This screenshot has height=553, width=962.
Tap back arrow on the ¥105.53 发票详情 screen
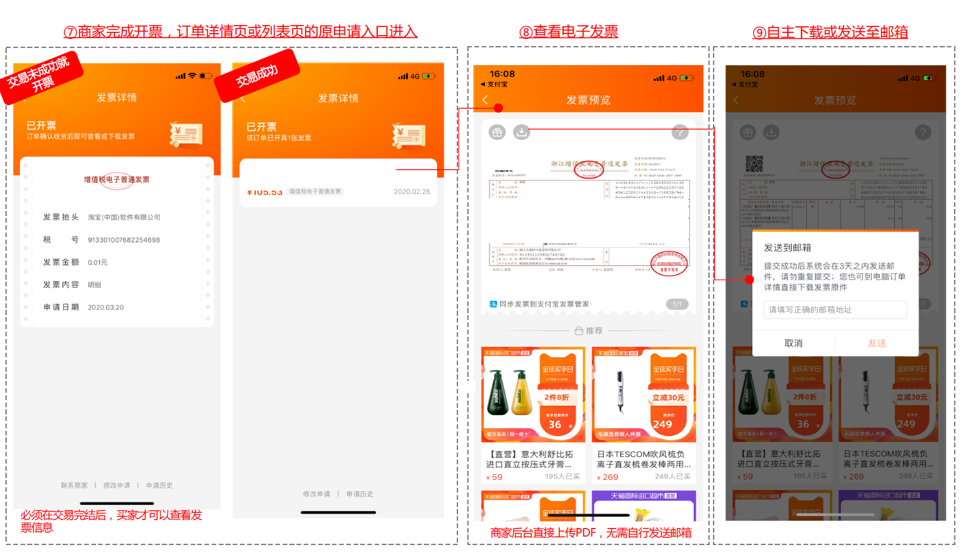243,98
